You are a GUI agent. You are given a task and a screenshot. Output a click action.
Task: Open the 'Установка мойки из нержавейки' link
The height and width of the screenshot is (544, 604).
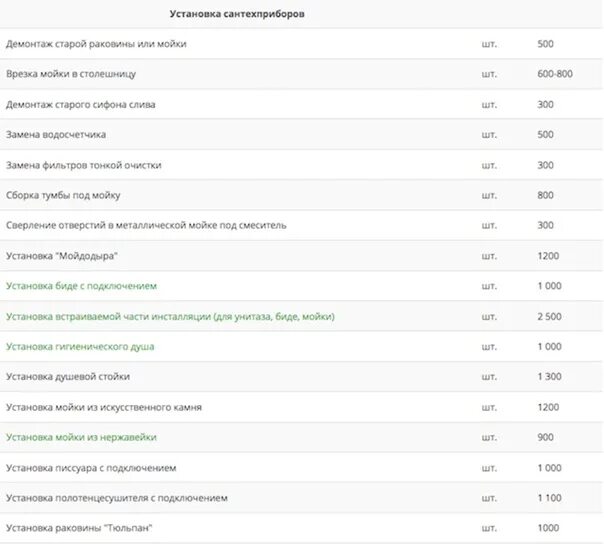[81, 437]
